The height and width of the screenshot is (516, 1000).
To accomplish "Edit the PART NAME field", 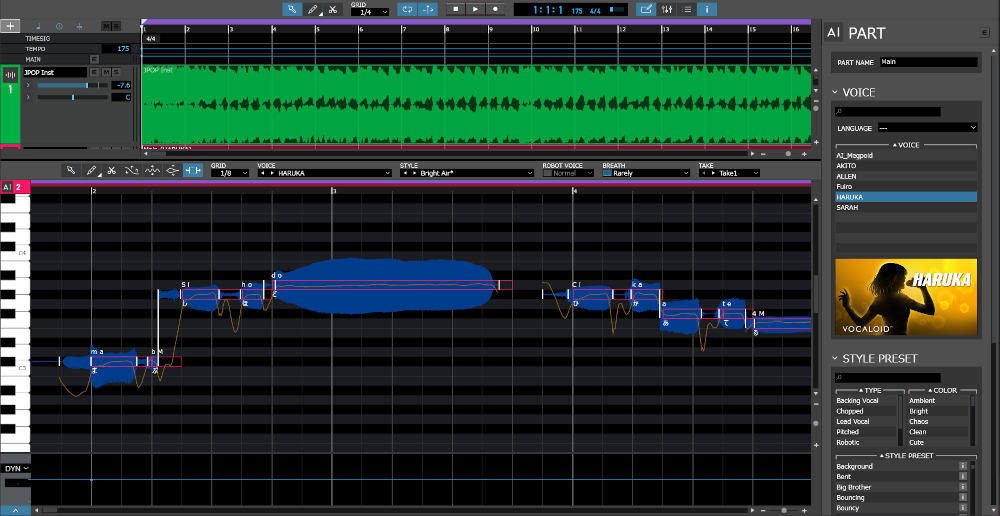I will pyautogui.click(x=929, y=63).
